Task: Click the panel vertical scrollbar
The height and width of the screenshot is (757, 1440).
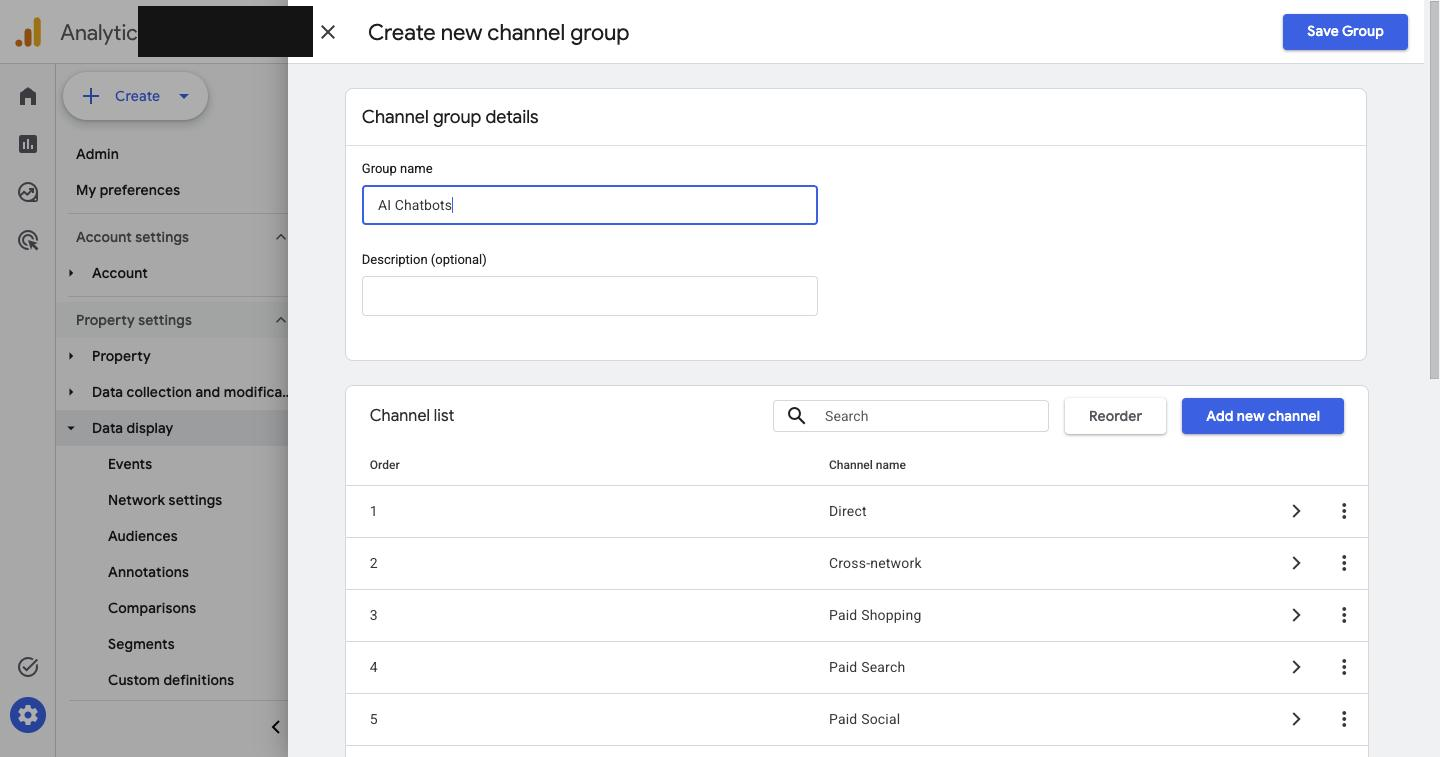Action: 1434,190
